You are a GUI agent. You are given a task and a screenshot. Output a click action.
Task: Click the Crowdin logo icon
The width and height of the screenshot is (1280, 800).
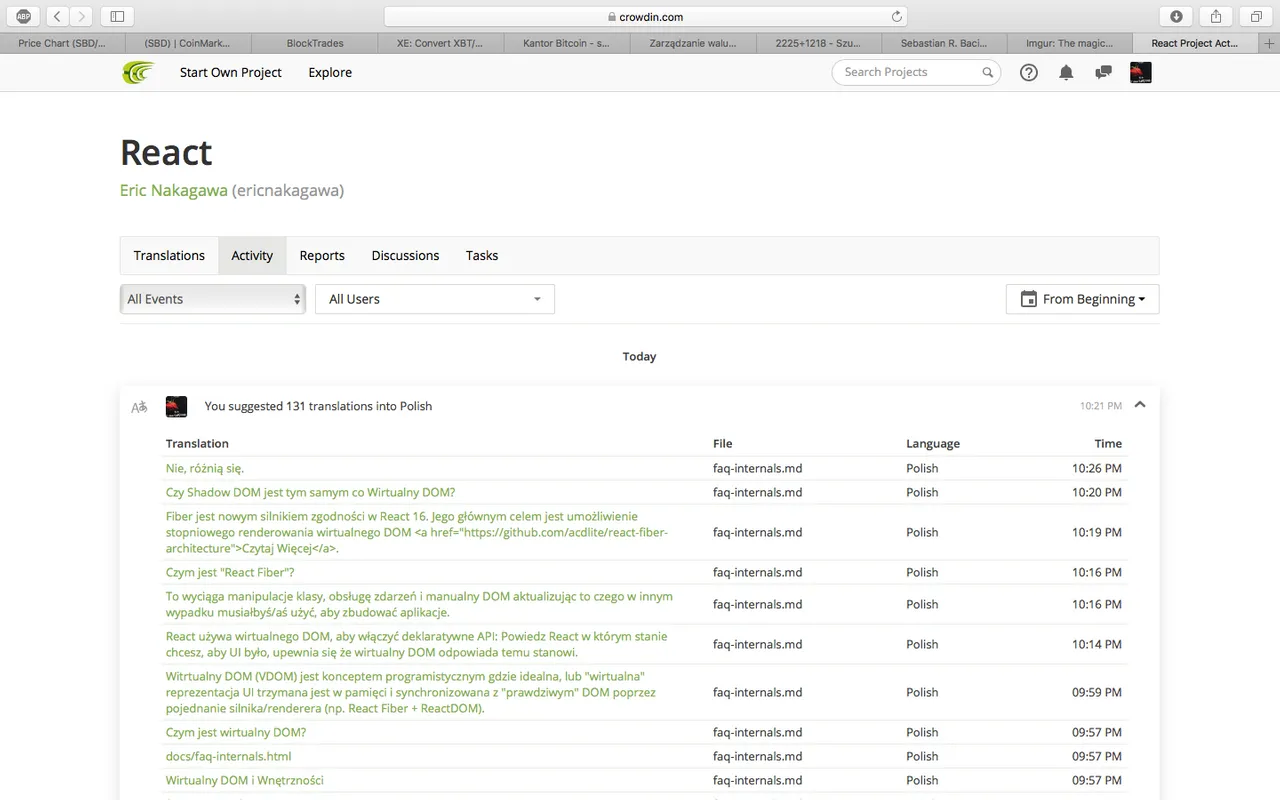click(x=138, y=72)
